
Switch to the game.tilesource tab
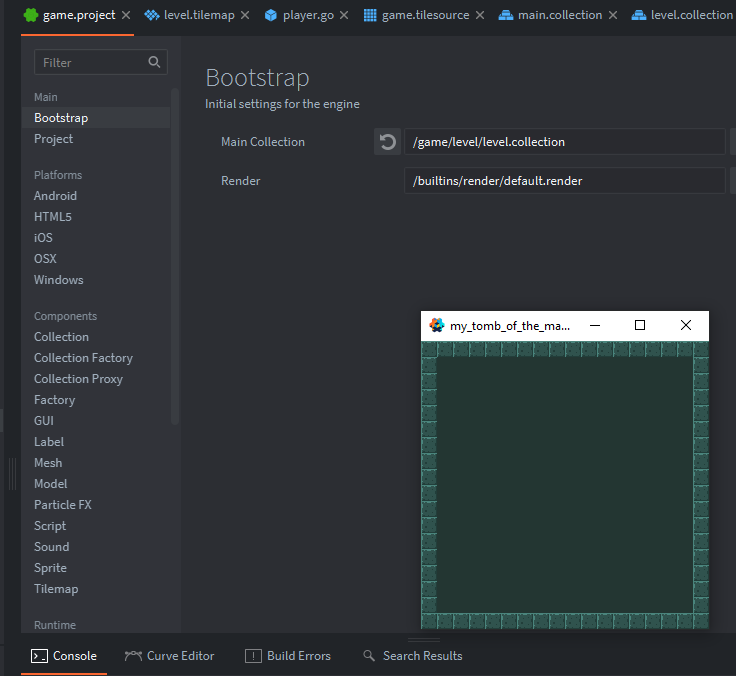(424, 16)
